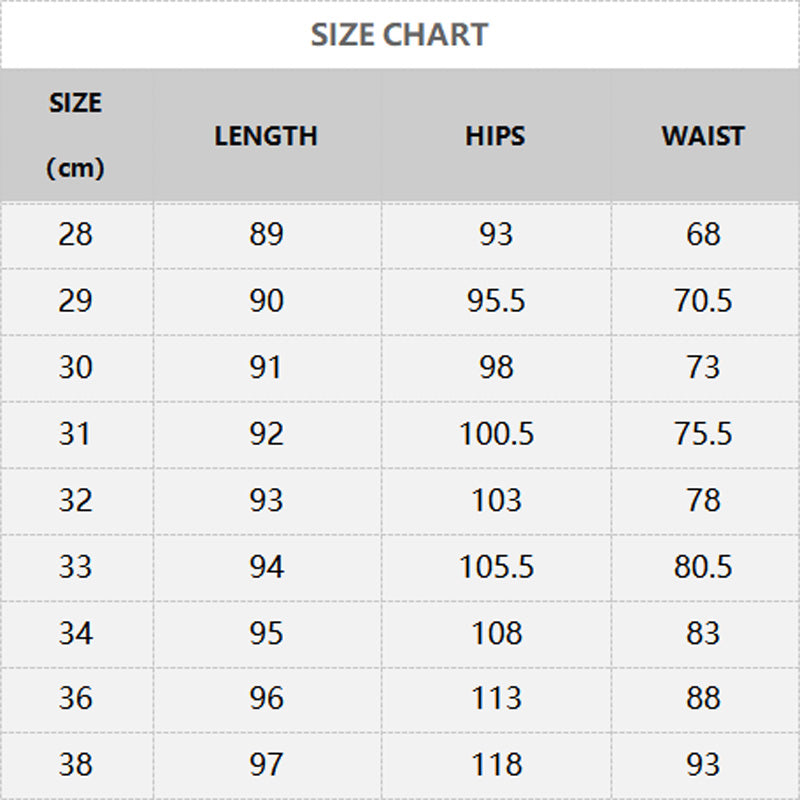The width and height of the screenshot is (800, 800).
Task: Select the LENGTH column header
Action: pos(266,136)
